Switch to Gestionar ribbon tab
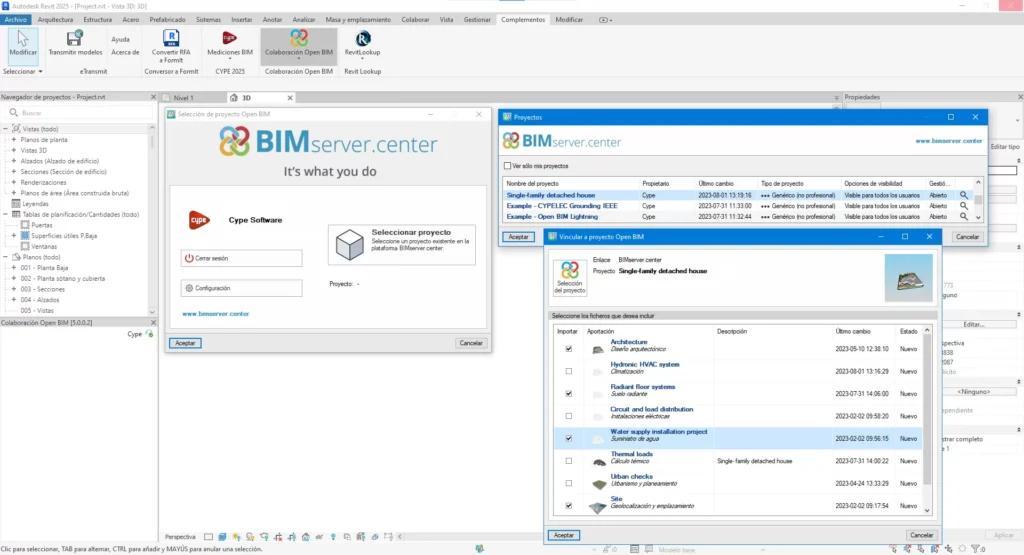The image size is (1024, 555). pos(477,20)
